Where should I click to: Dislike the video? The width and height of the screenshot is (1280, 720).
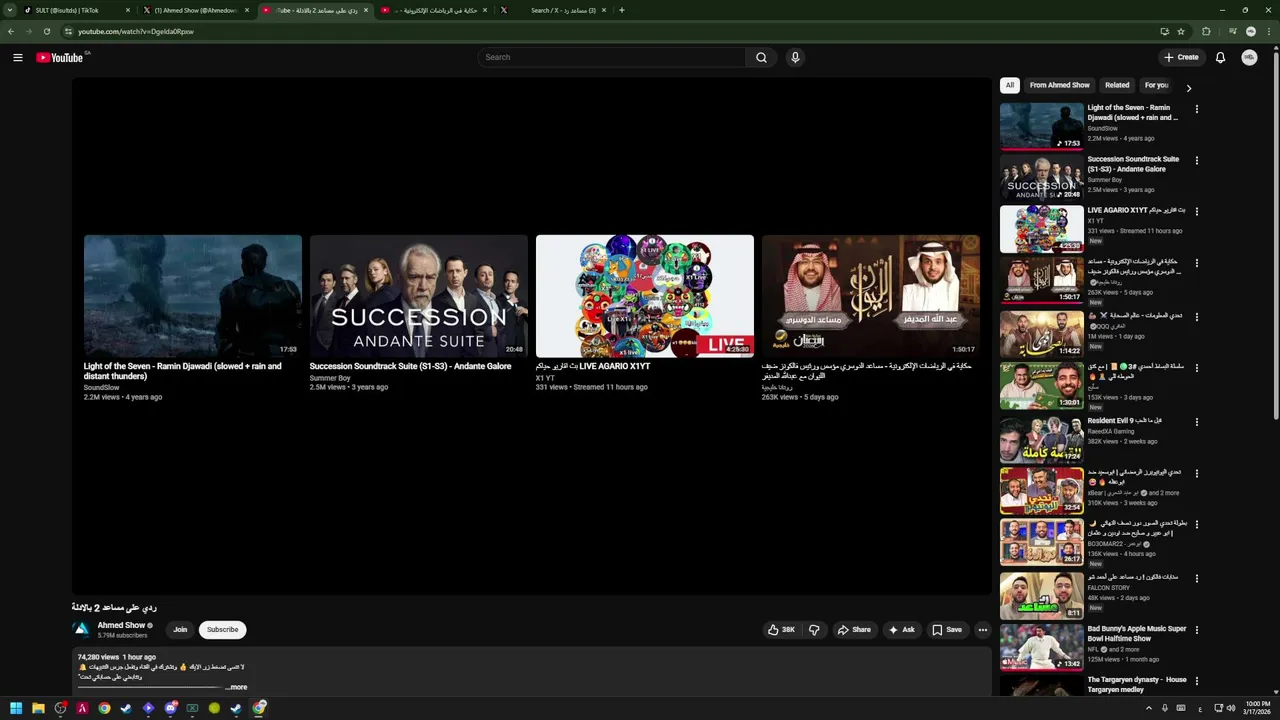(x=814, y=630)
